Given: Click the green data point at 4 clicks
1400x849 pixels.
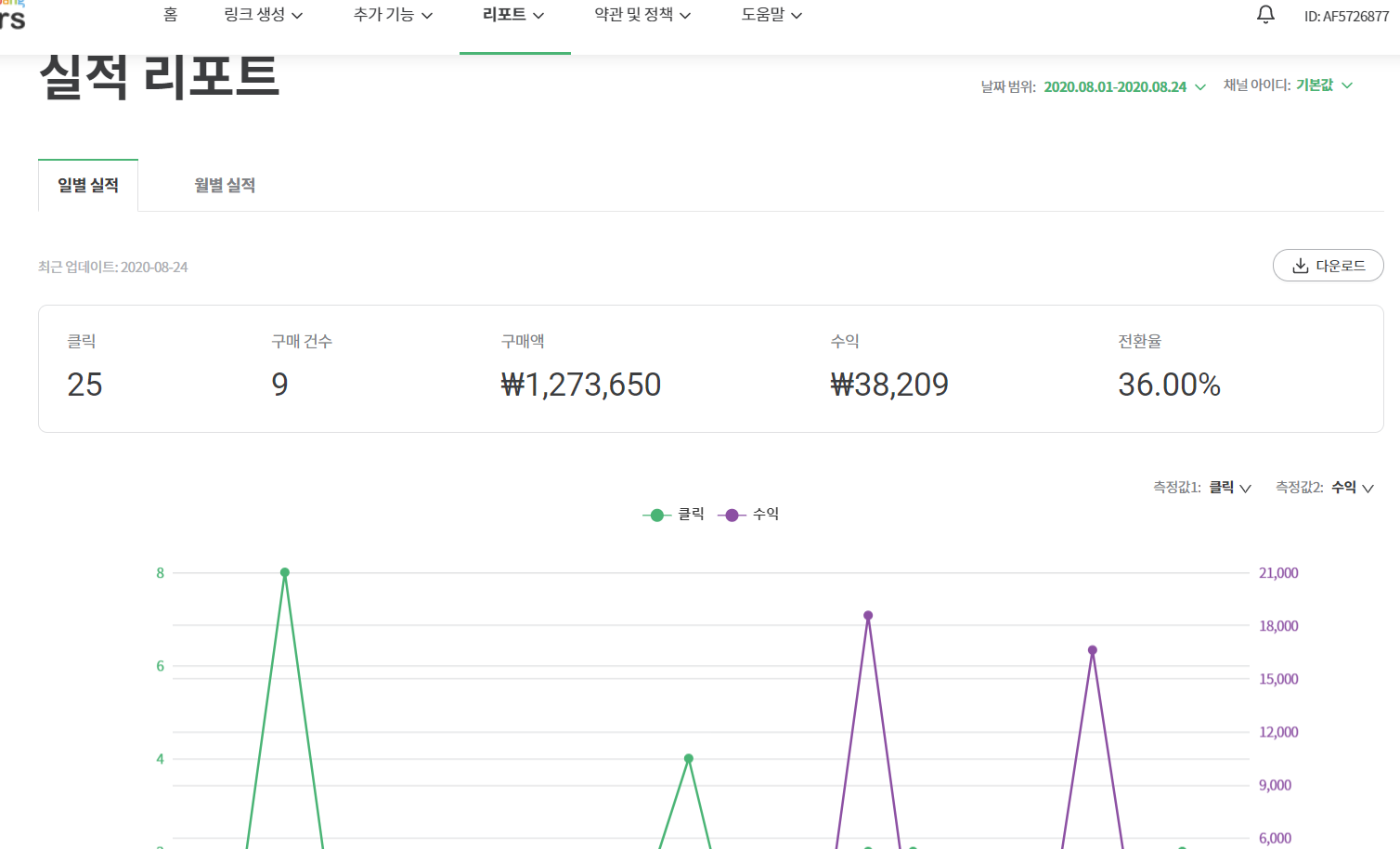Looking at the screenshot, I should pyautogui.click(x=689, y=759).
